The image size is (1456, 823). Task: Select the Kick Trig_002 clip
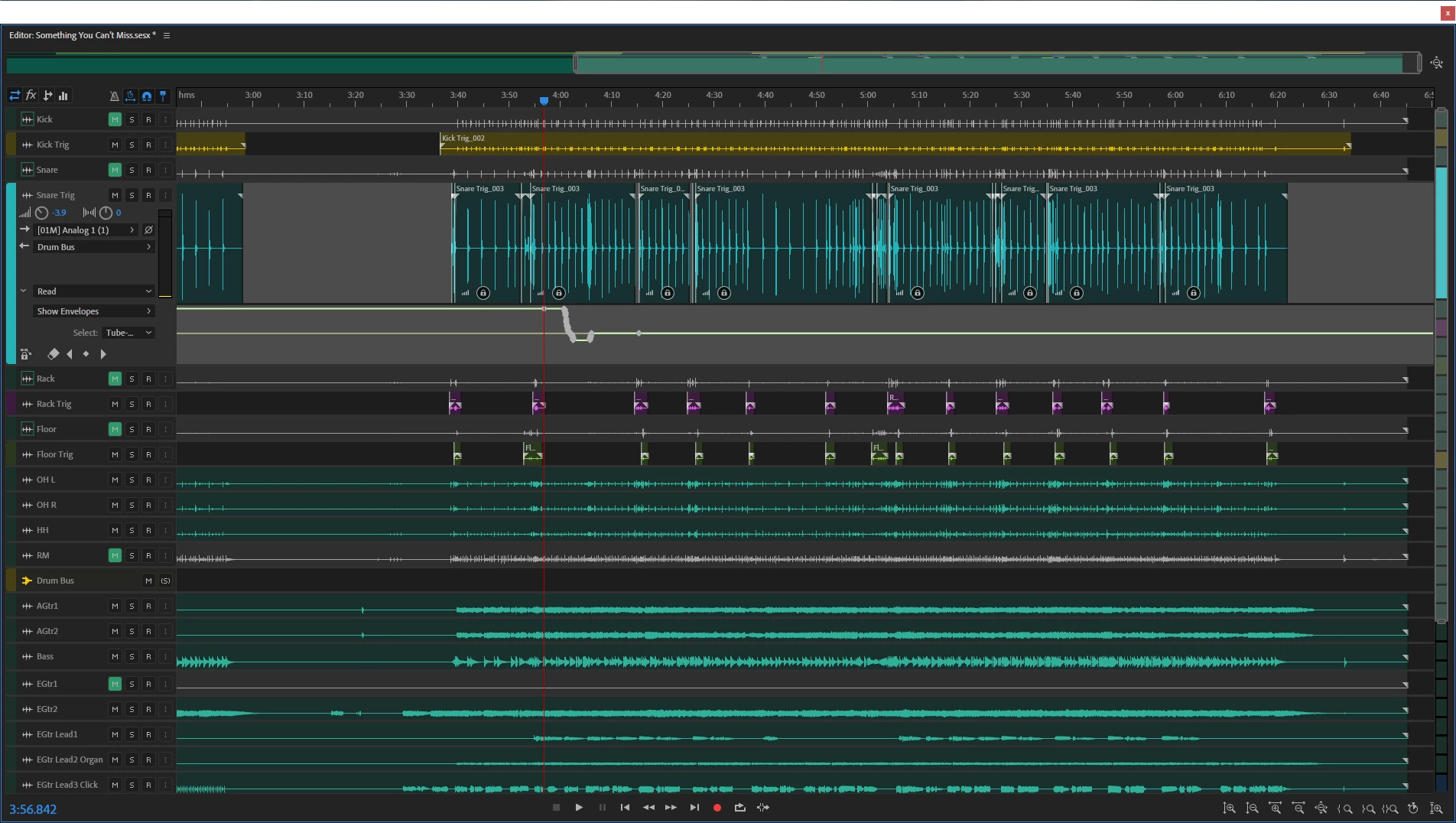(895, 145)
